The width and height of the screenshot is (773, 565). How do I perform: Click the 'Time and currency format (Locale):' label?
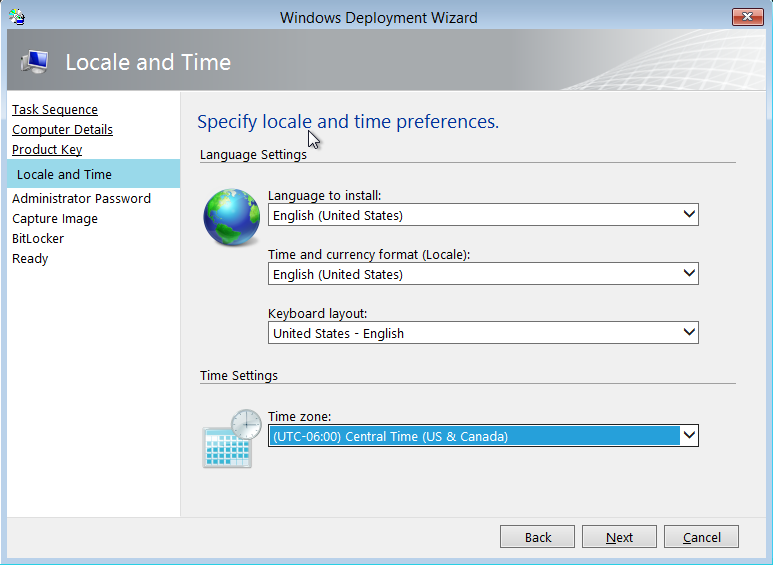click(x=369, y=254)
